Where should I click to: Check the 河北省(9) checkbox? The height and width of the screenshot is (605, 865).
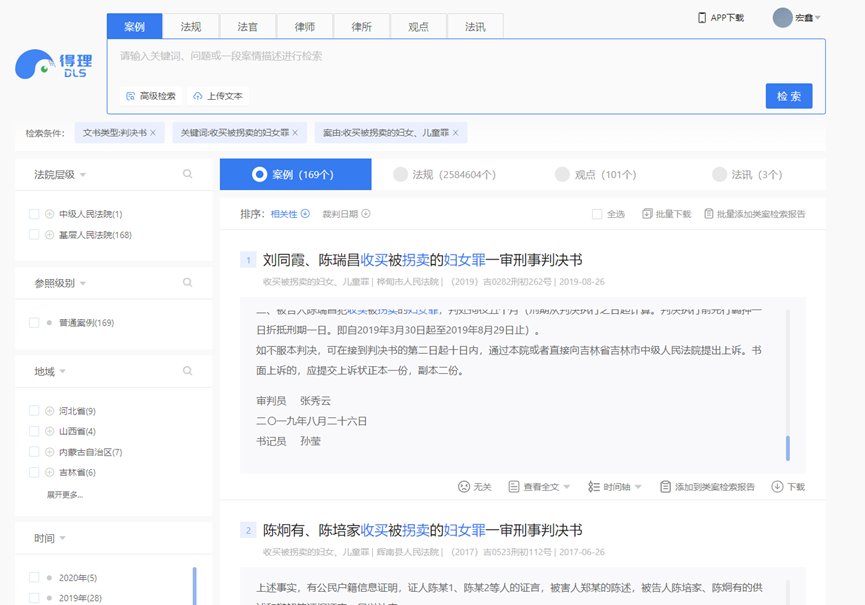[x=34, y=411]
